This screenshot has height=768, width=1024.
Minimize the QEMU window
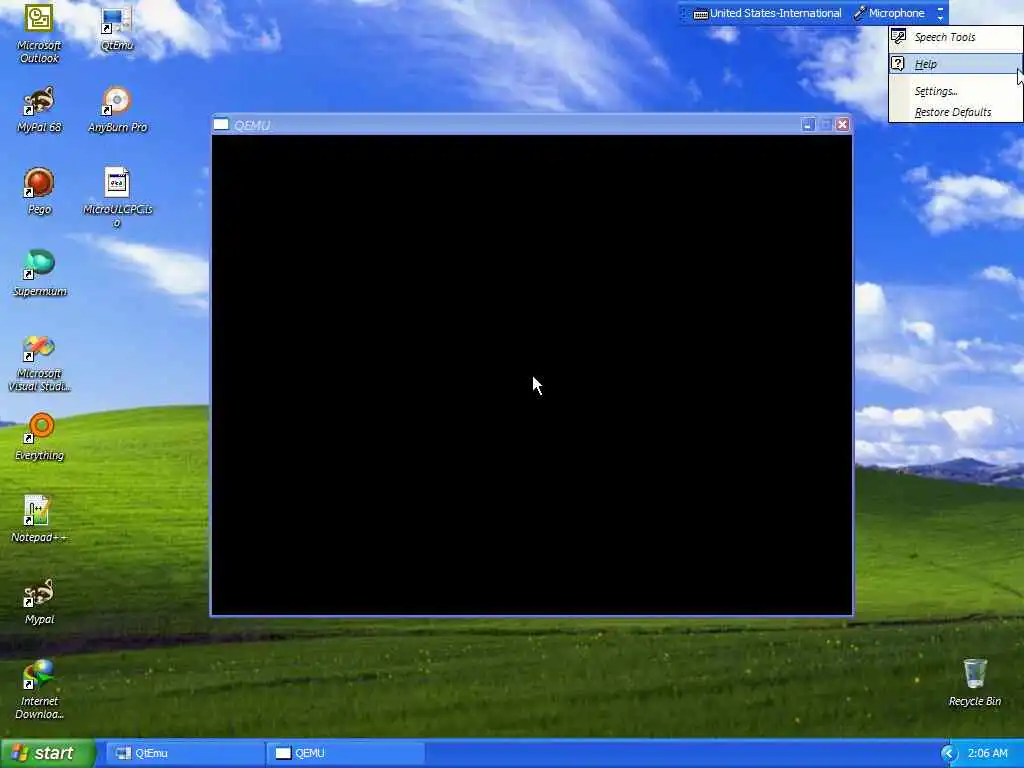pyautogui.click(x=808, y=125)
